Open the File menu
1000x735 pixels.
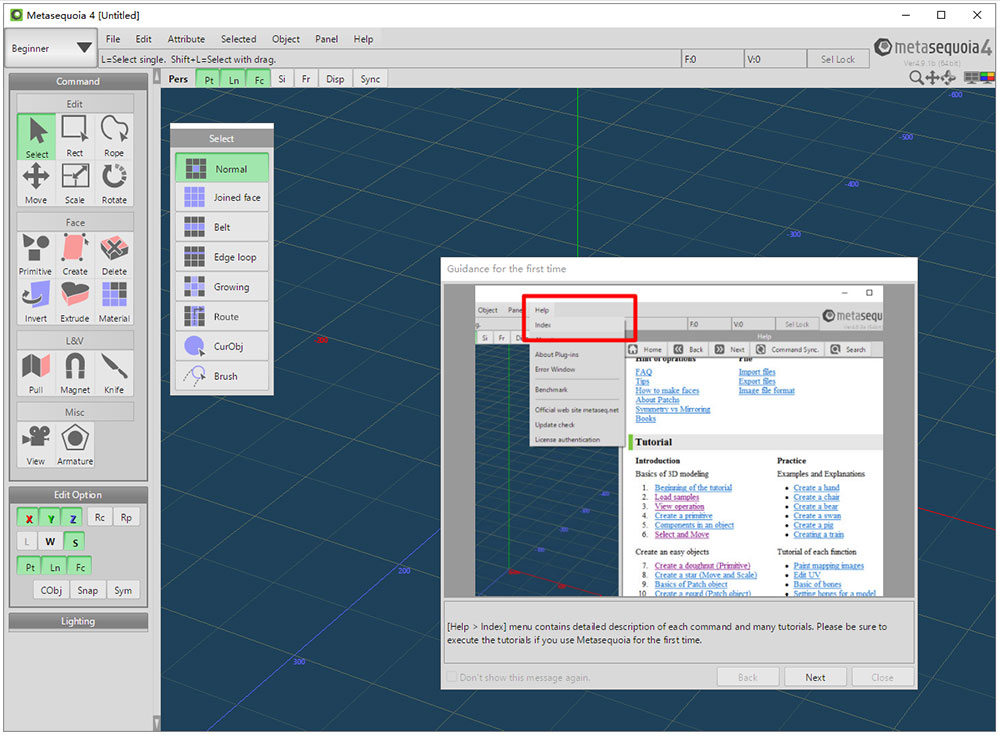tap(113, 39)
